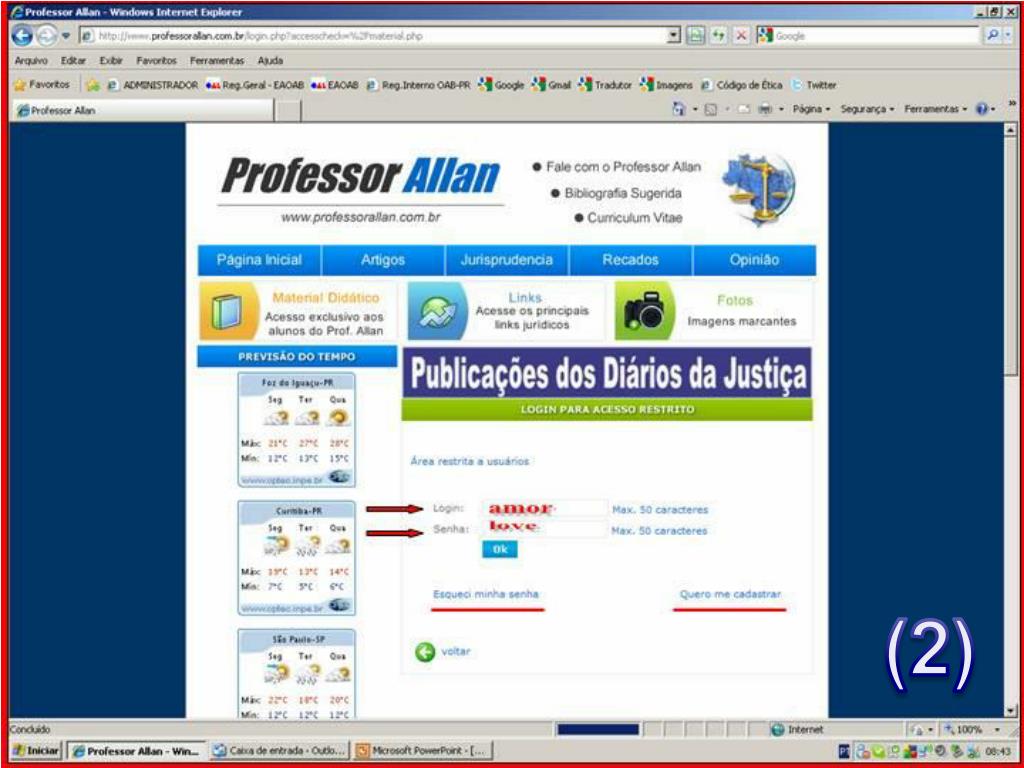The width and height of the screenshot is (1024, 768).
Task: Click the Twitter bookmark in favorites bar
Action: [813, 85]
